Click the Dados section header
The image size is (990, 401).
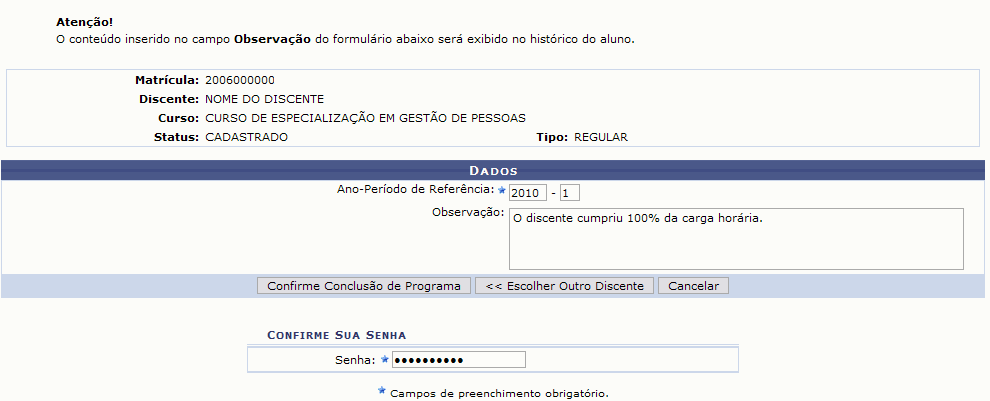(x=494, y=171)
